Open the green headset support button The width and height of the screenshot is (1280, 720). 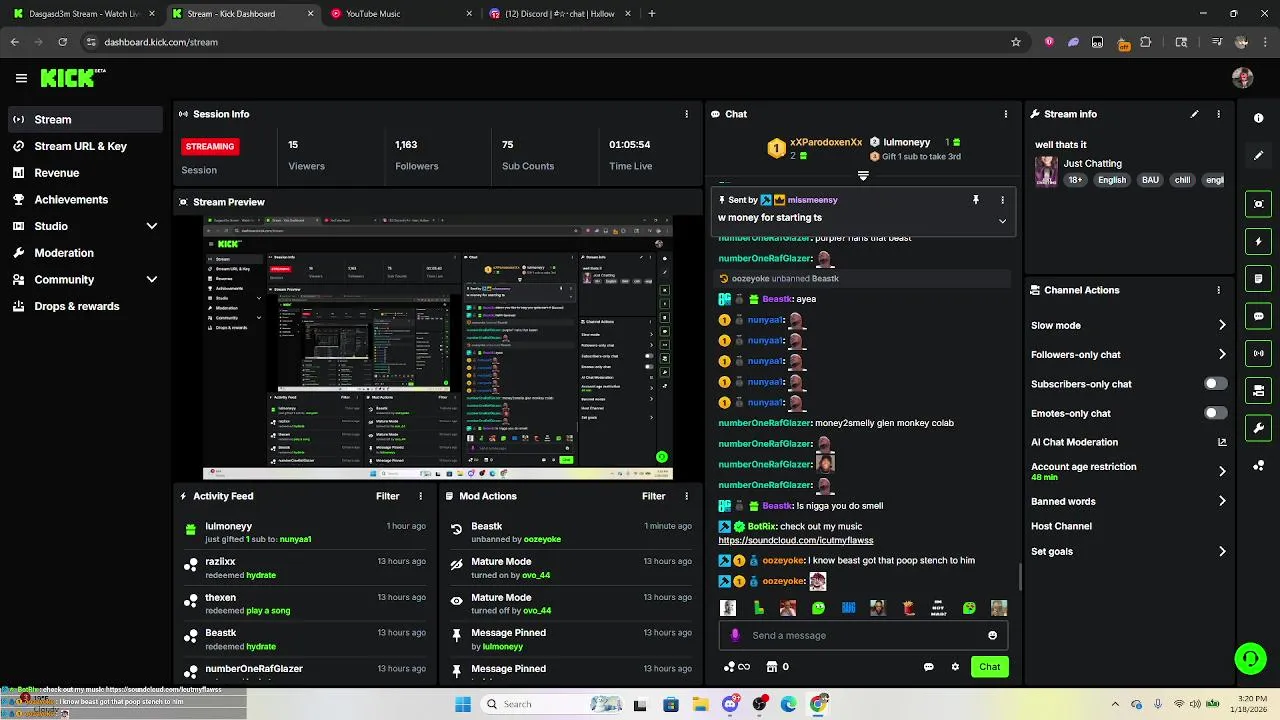coord(1250,658)
